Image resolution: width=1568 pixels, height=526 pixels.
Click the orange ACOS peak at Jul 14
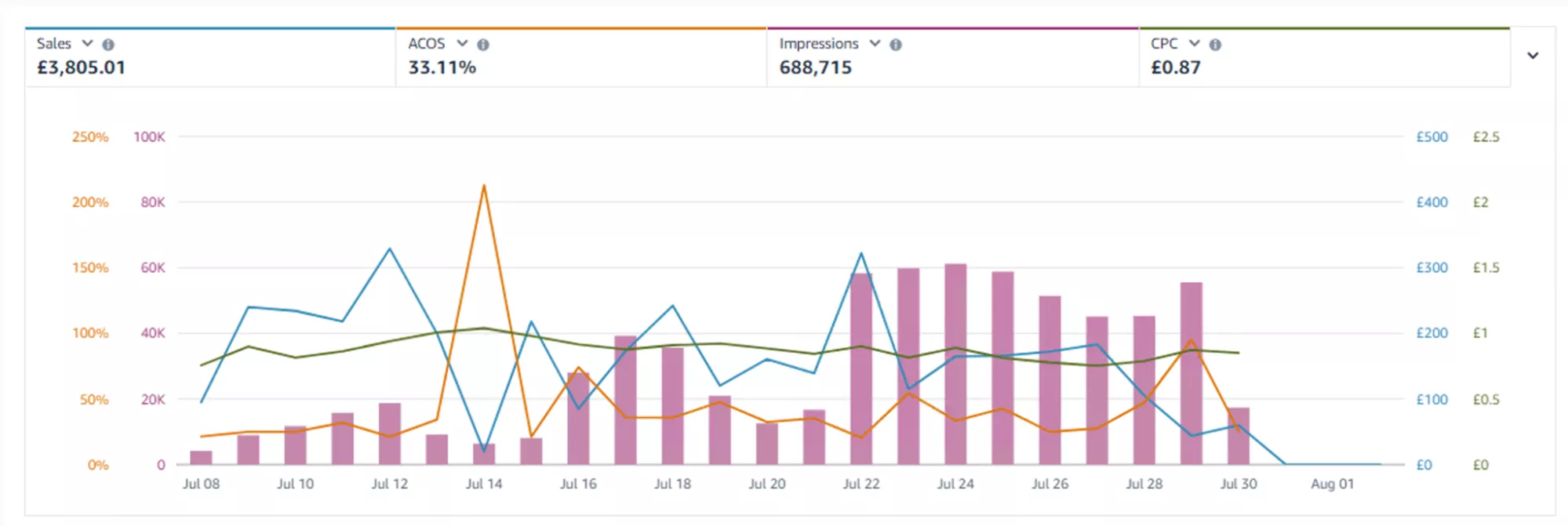pyautogui.click(x=484, y=187)
